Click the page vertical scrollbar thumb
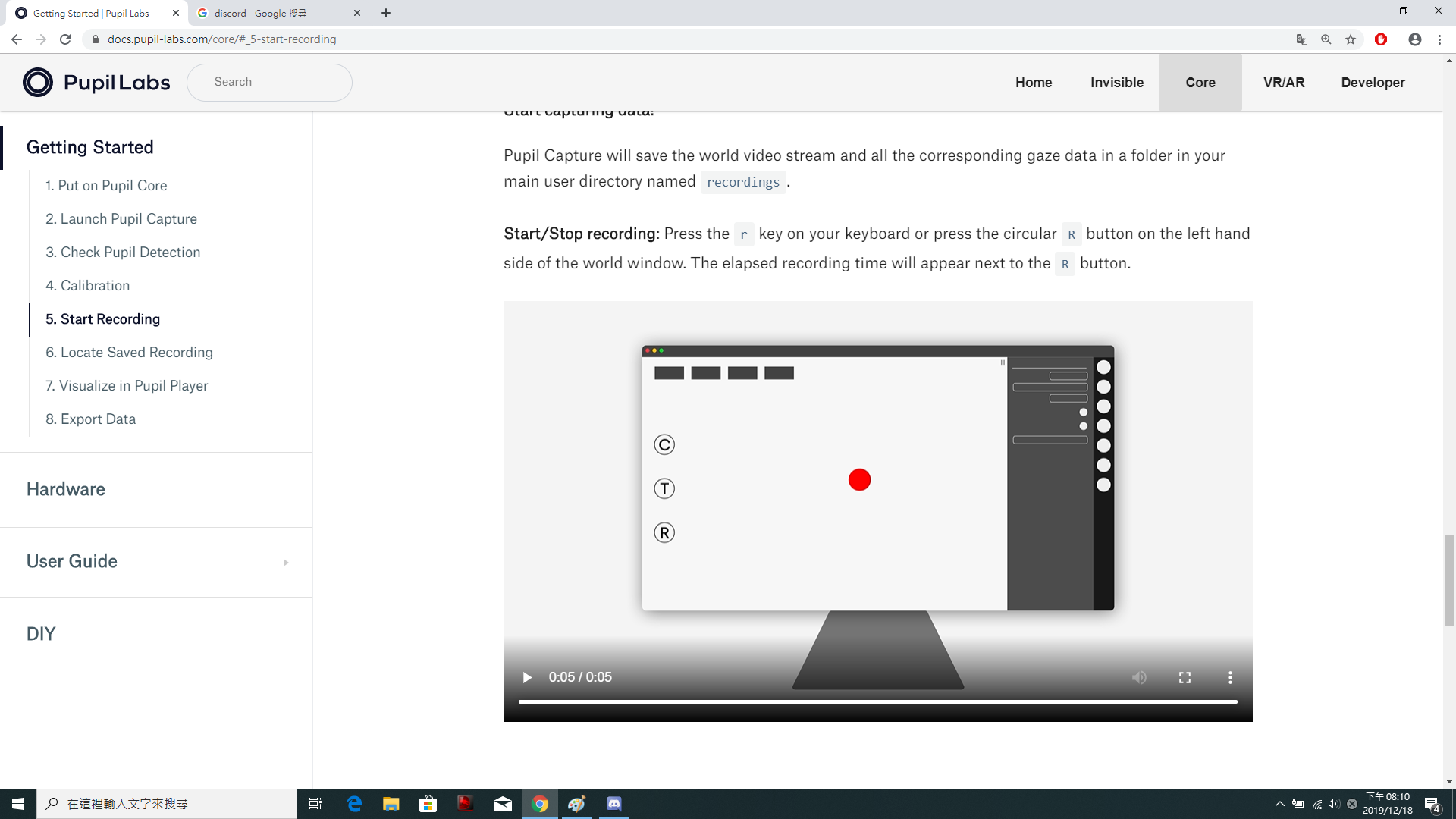Screen dimensions: 1456x819 1449,580
